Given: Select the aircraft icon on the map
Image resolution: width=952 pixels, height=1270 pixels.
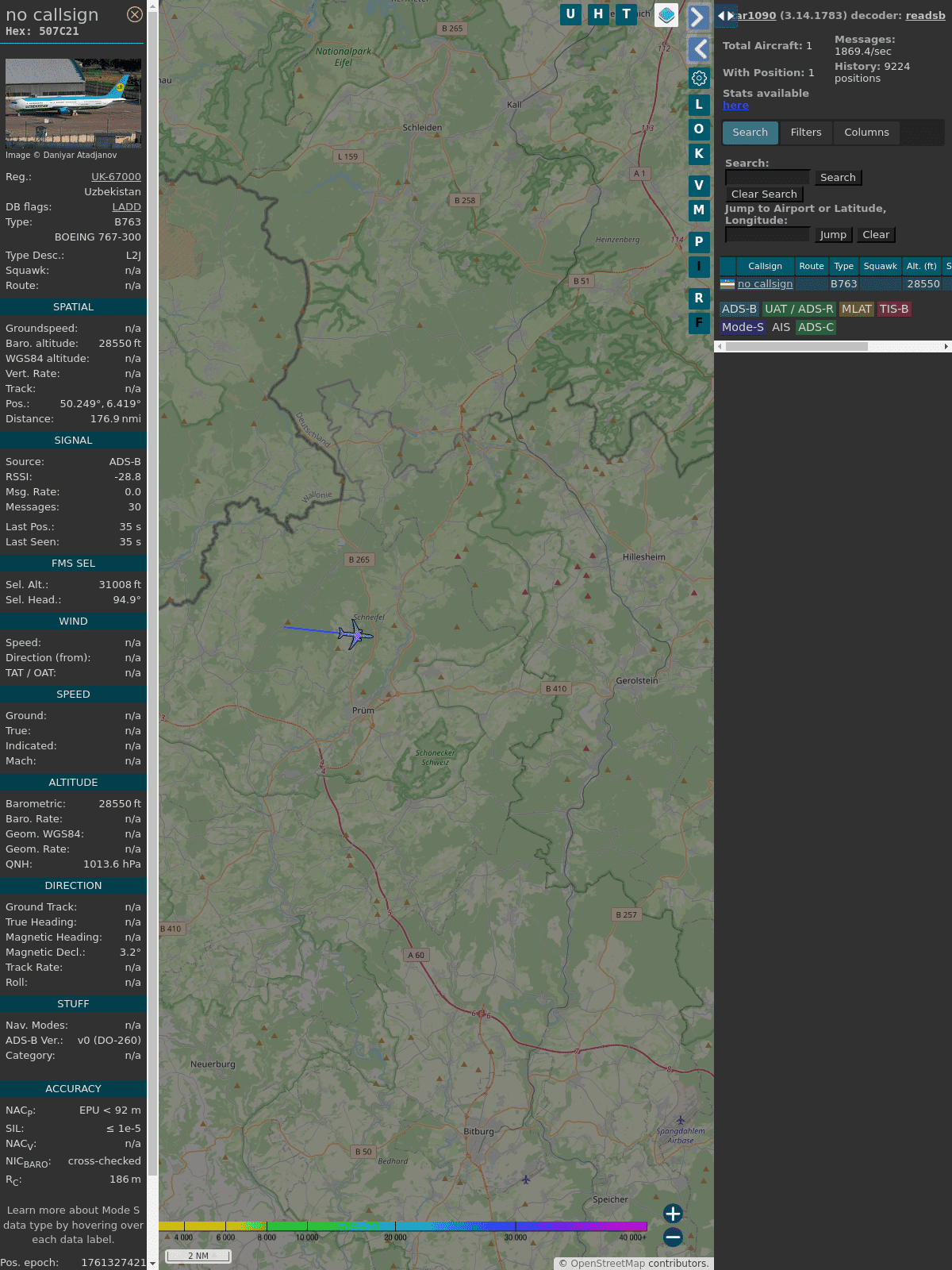Looking at the screenshot, I should point(355,634).
